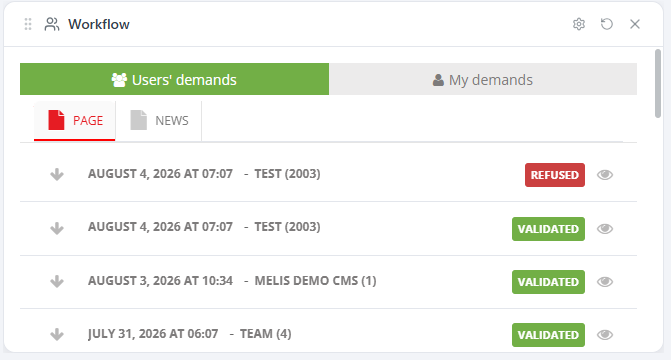This screenshot has height=360, width=671.
Task: Select "AUGUST 4, 2026 AT 07:07" in REFUSED row
Action: point(160,174)
